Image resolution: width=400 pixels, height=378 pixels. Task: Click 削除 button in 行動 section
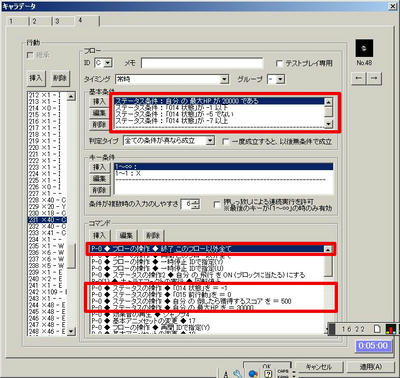pyautogui.click(x=59, y=78)
